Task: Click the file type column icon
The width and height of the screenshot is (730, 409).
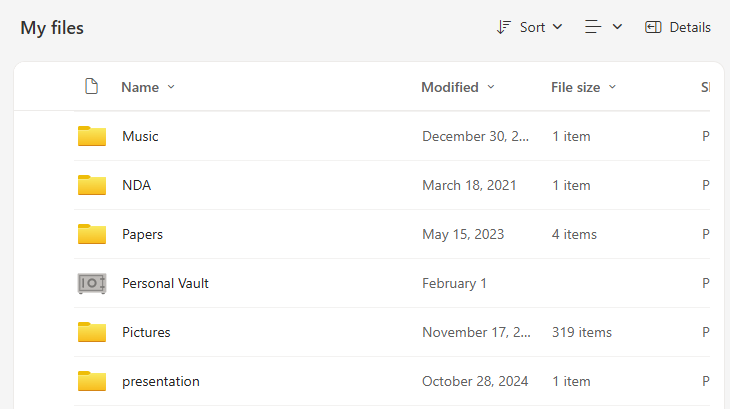Action: coord(91,87)
